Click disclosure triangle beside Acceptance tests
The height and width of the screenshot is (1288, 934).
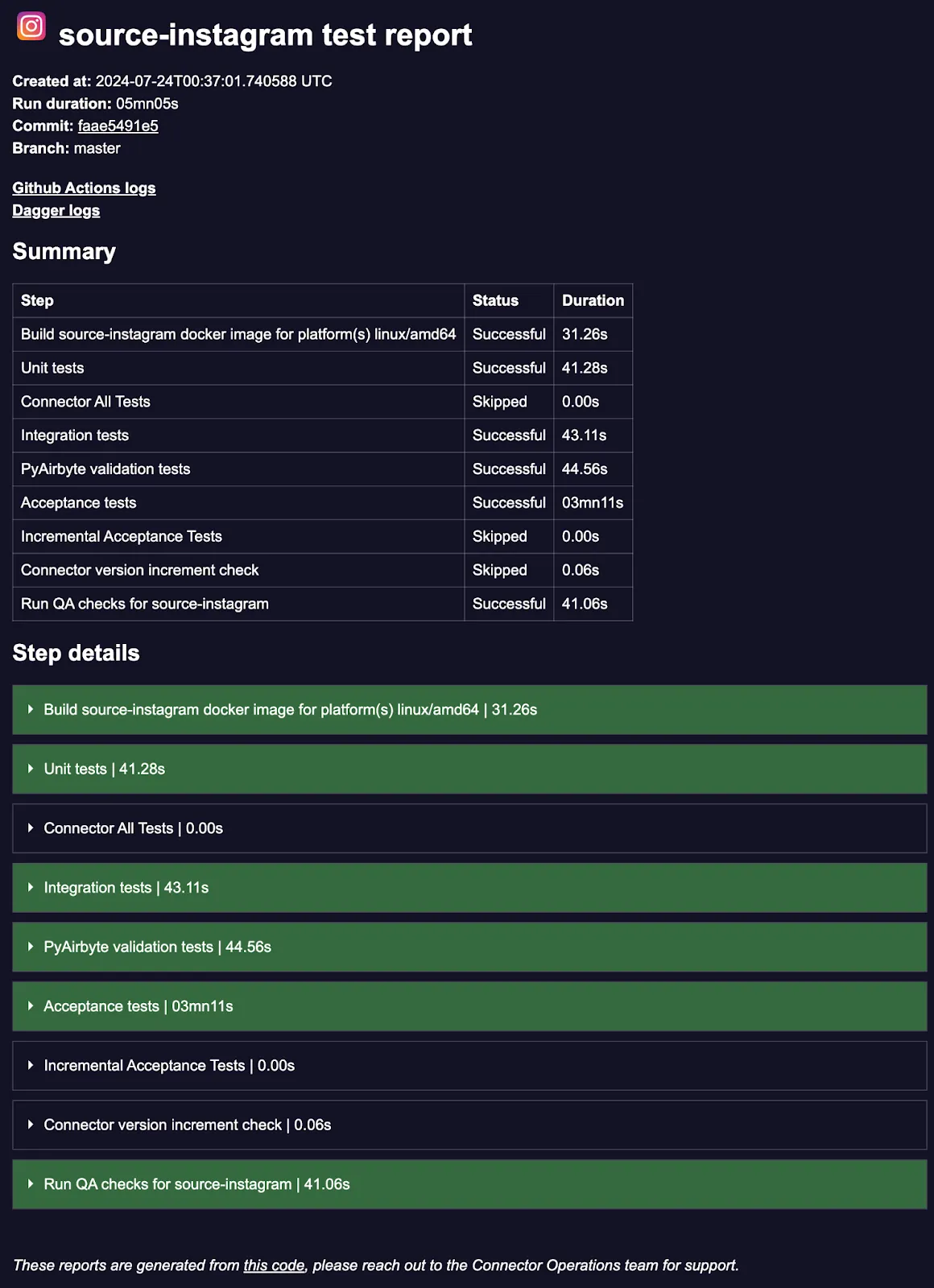(x=31, y=1006)
